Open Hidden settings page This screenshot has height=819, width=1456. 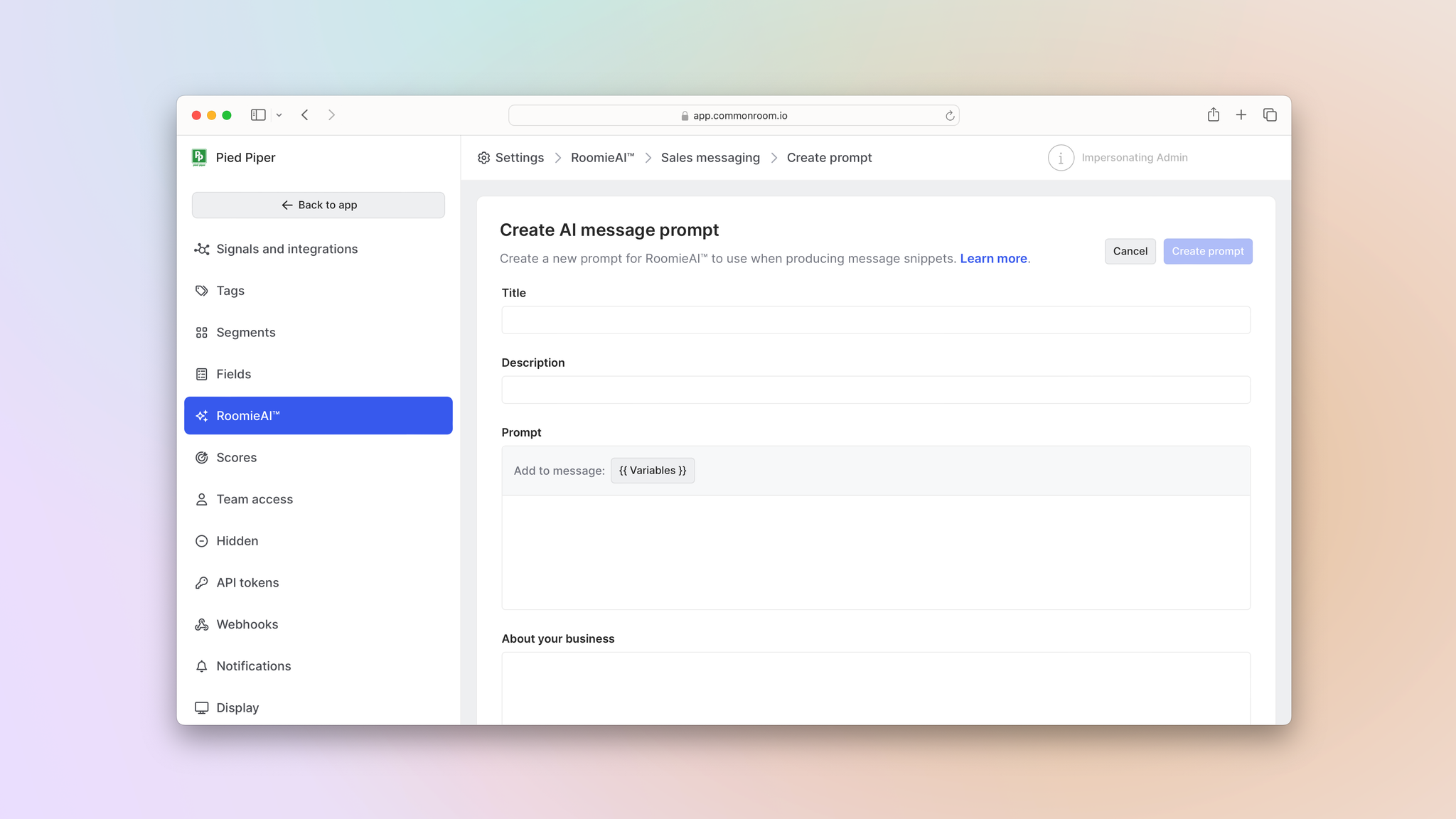[318, 541]
